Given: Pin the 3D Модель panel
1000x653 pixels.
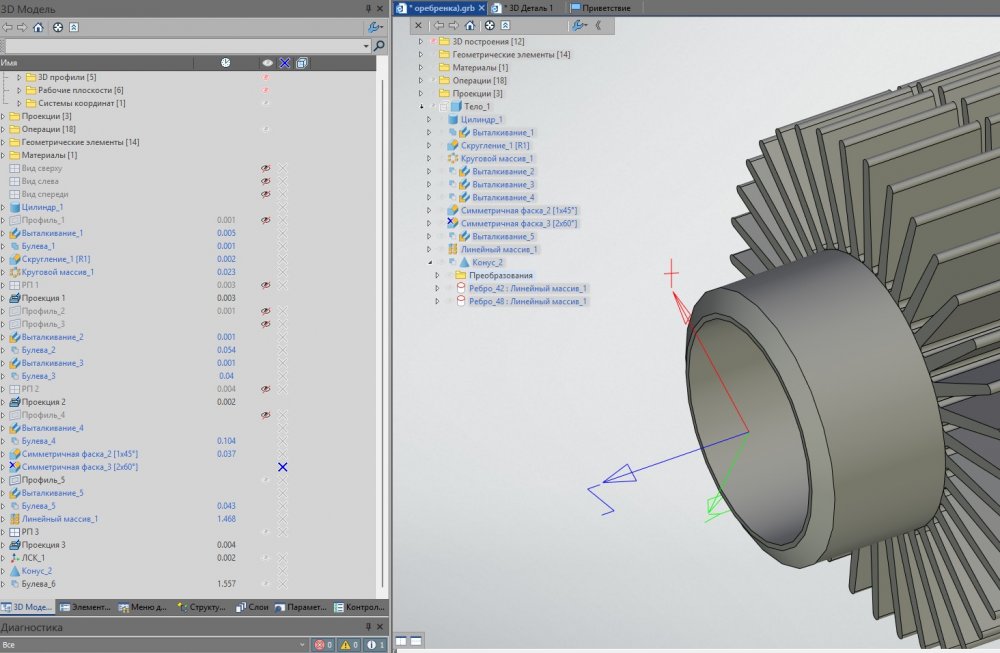Looking at the screenshot, I should click(x=368, y=8).
